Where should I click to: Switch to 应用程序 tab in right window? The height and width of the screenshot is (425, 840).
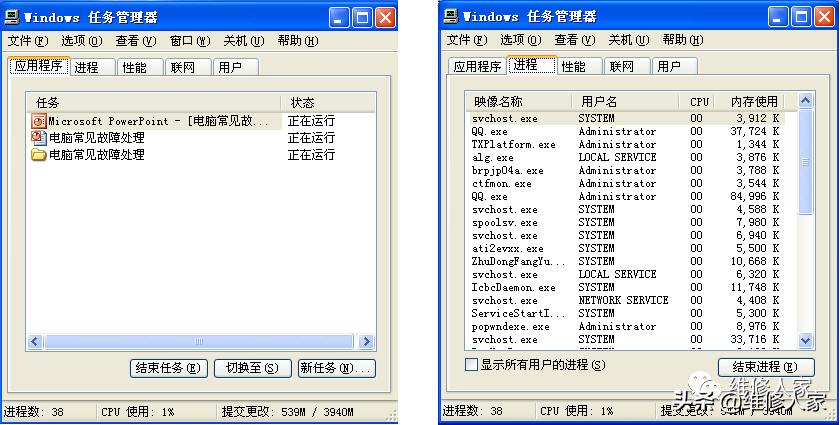(476, 66)
